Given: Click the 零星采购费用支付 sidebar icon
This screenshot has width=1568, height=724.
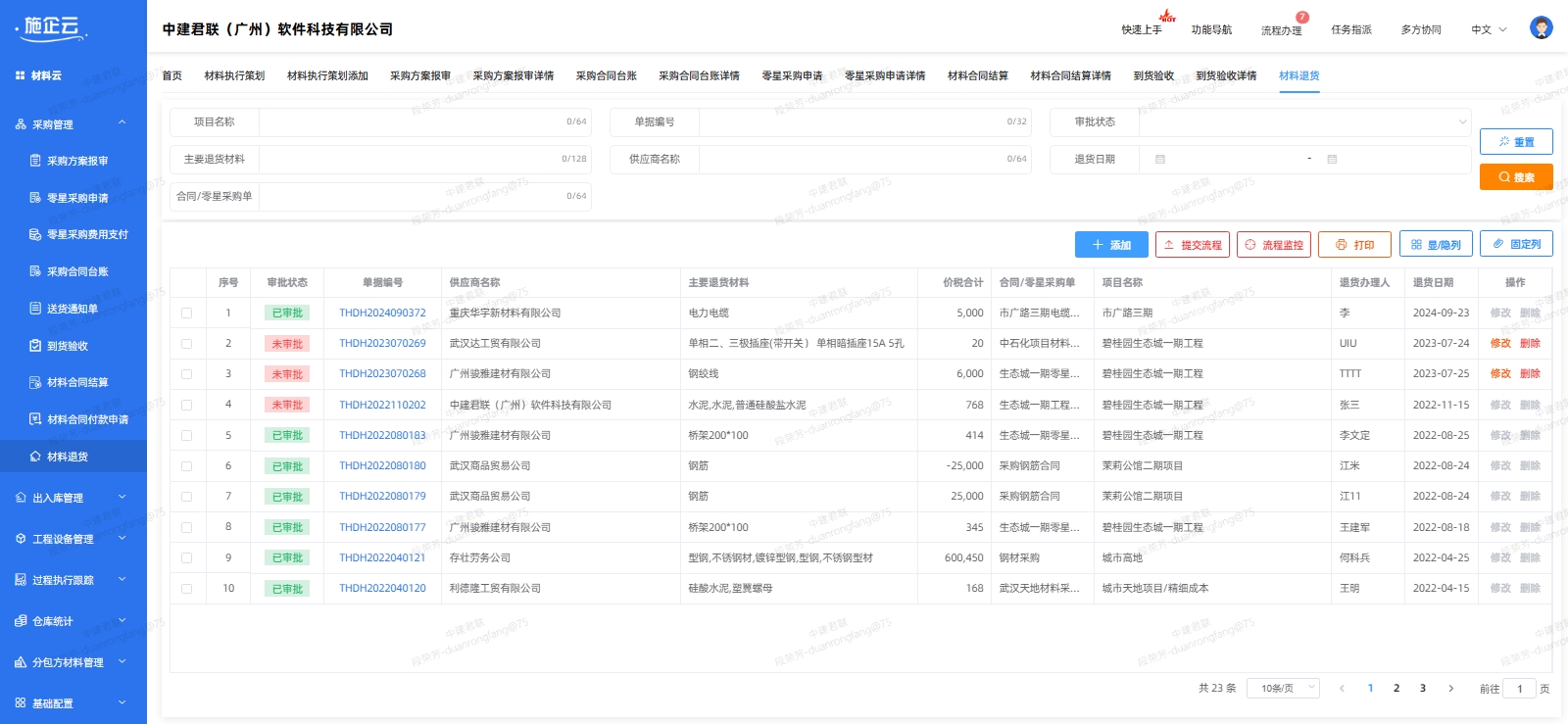Looking at the screenshot, I should (x=35, y=234).
